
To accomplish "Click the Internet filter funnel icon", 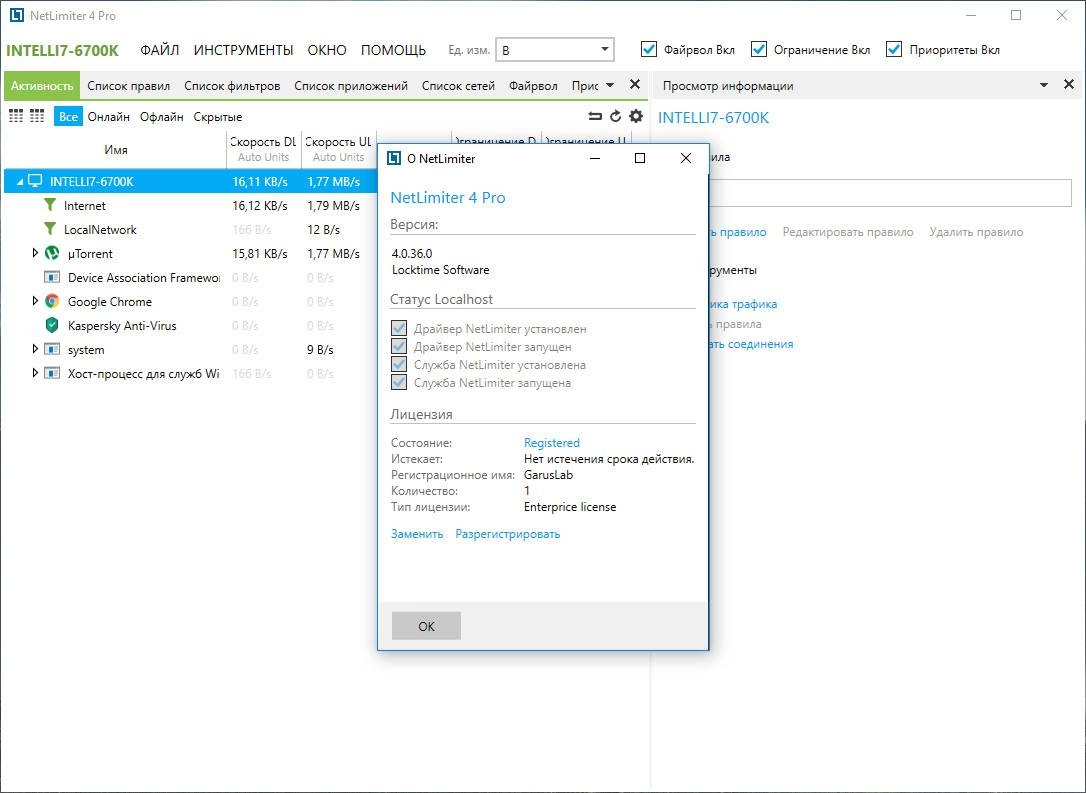I will point(50,205).
